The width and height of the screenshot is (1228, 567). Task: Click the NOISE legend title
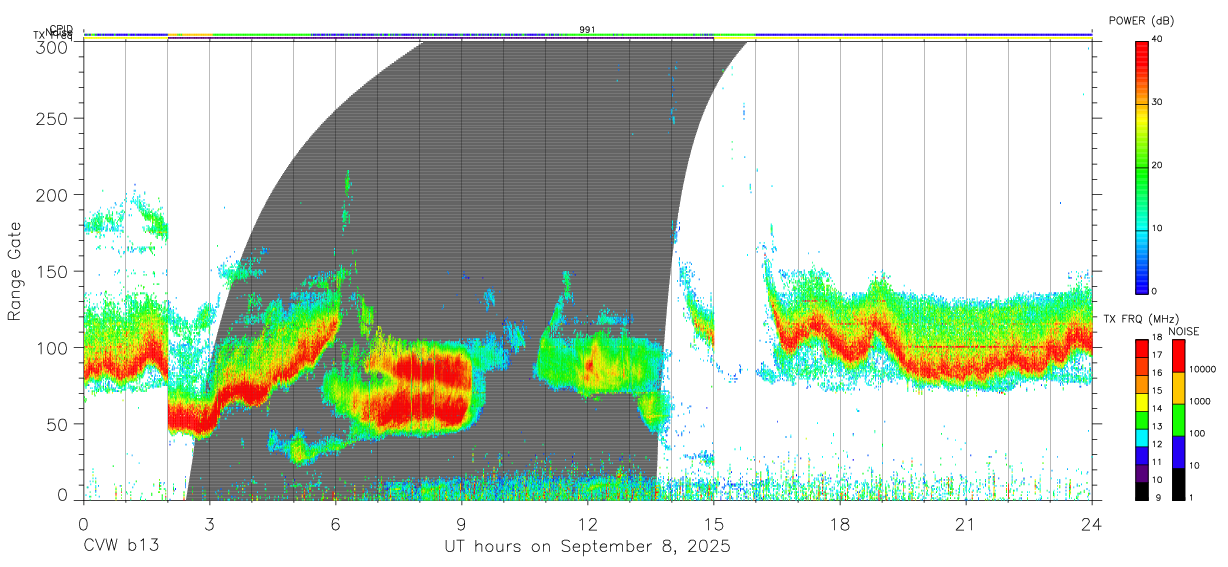1183,331
